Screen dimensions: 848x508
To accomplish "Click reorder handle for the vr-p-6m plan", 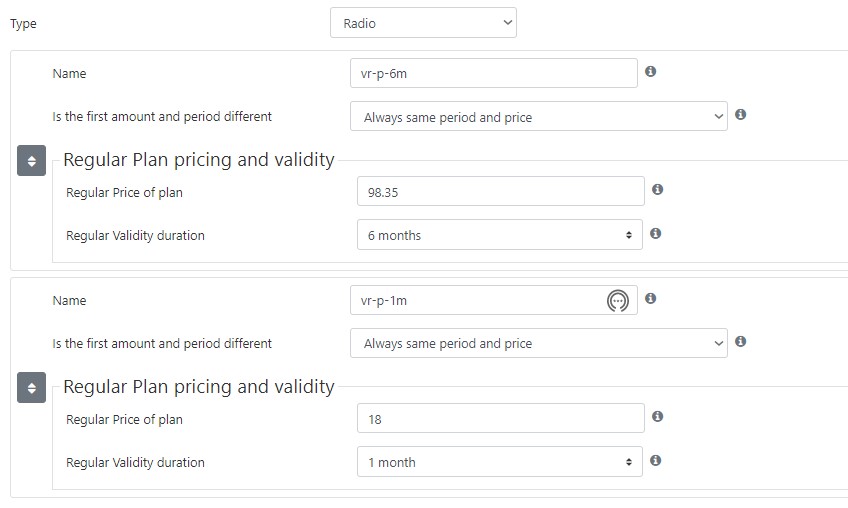I will [31, 161].
